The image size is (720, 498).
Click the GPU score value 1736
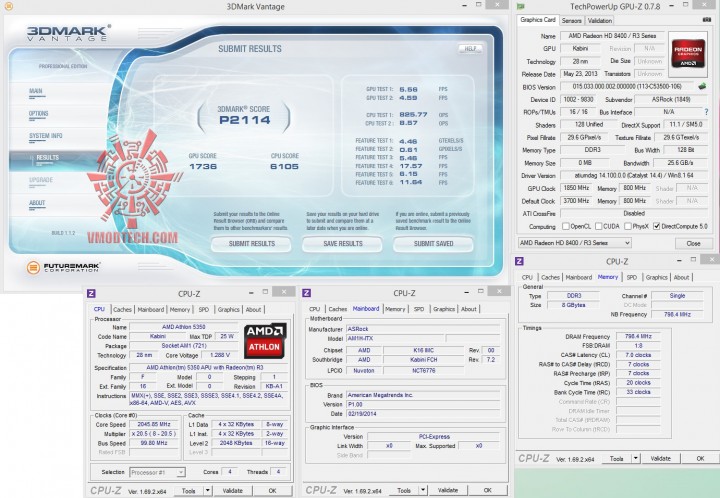coord(203,166)
